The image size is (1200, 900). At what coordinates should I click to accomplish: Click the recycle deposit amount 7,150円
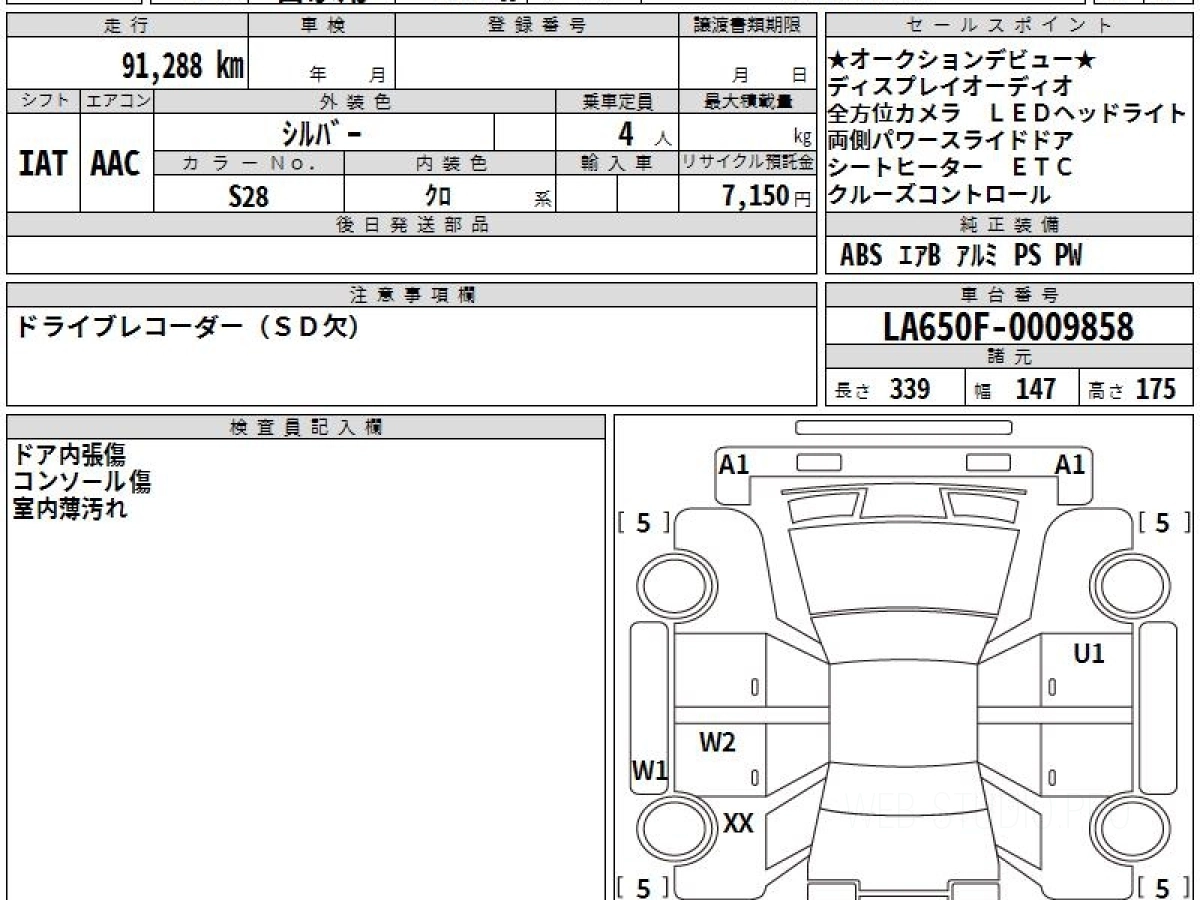[x=766, y=196]
